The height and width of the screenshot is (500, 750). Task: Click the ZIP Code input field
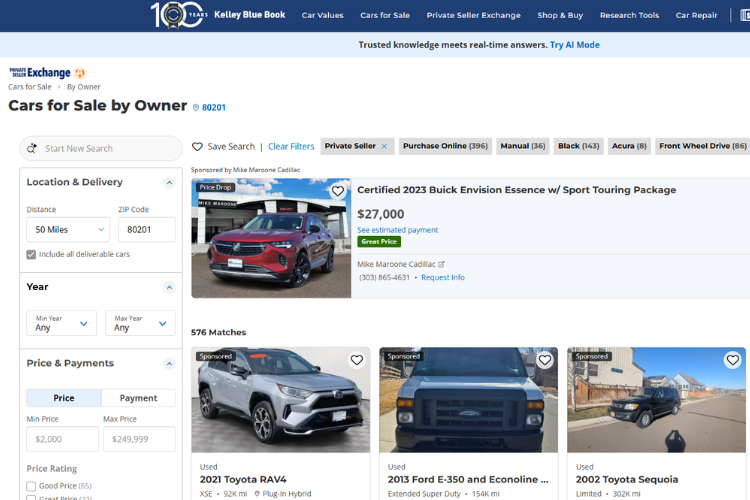click(x=147, y=230)
